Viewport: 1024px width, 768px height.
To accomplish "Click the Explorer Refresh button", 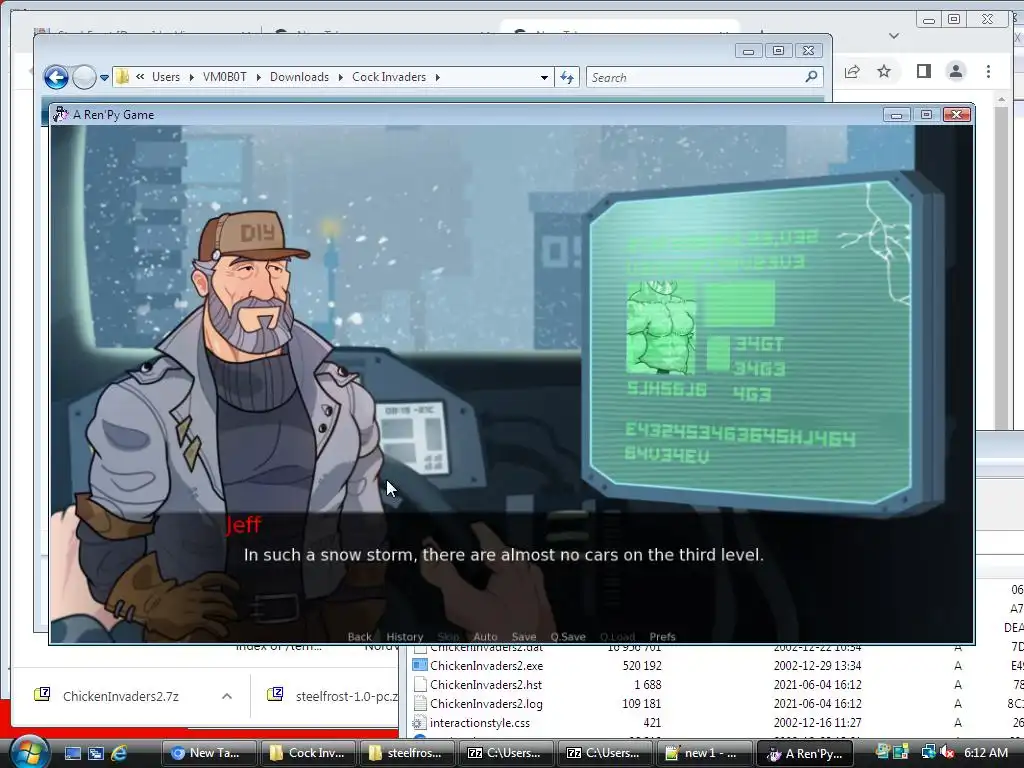I will 567,78.
